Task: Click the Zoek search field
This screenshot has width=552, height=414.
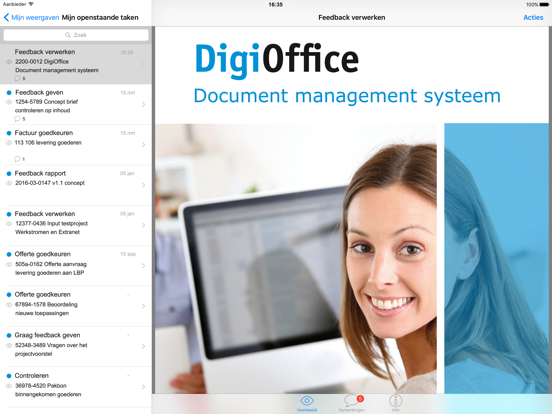Action: 76,35
